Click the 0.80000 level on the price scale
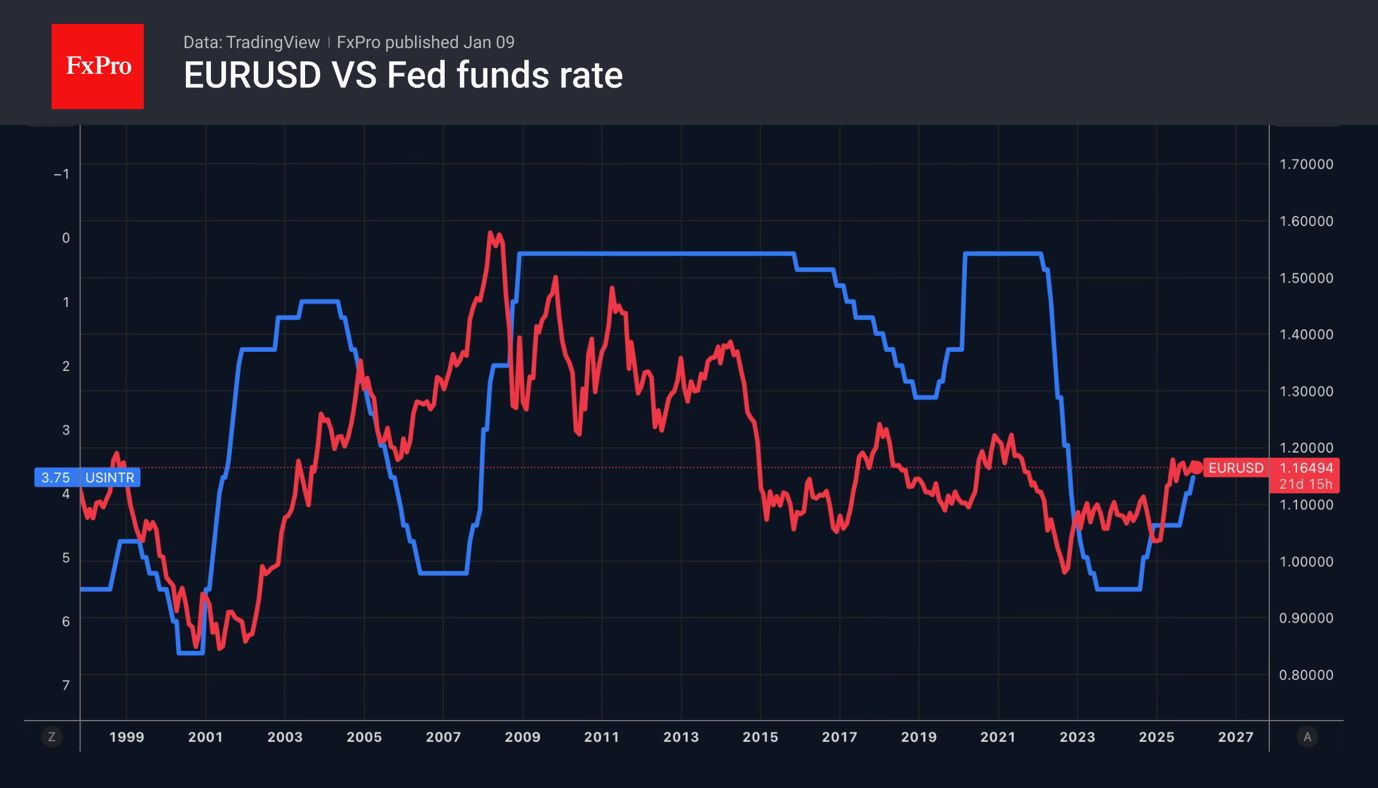Image resolution: width=1378 pixels, height=788 pixels. [1306, 675]
